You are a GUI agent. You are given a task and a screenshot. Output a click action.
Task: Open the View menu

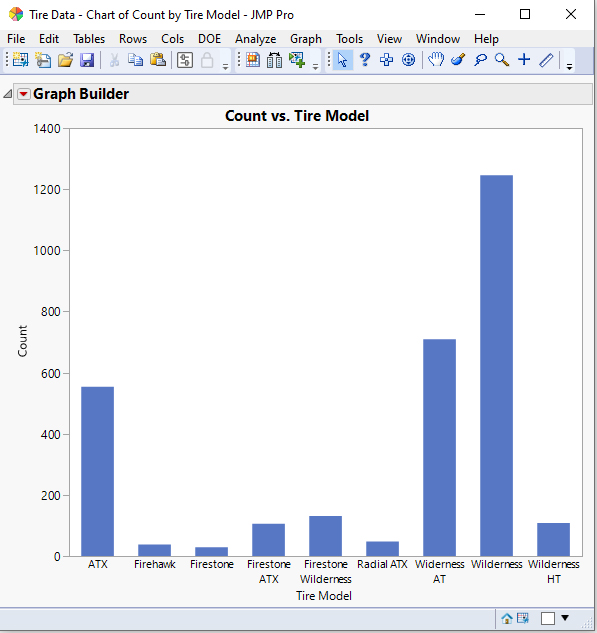point(389,39)
